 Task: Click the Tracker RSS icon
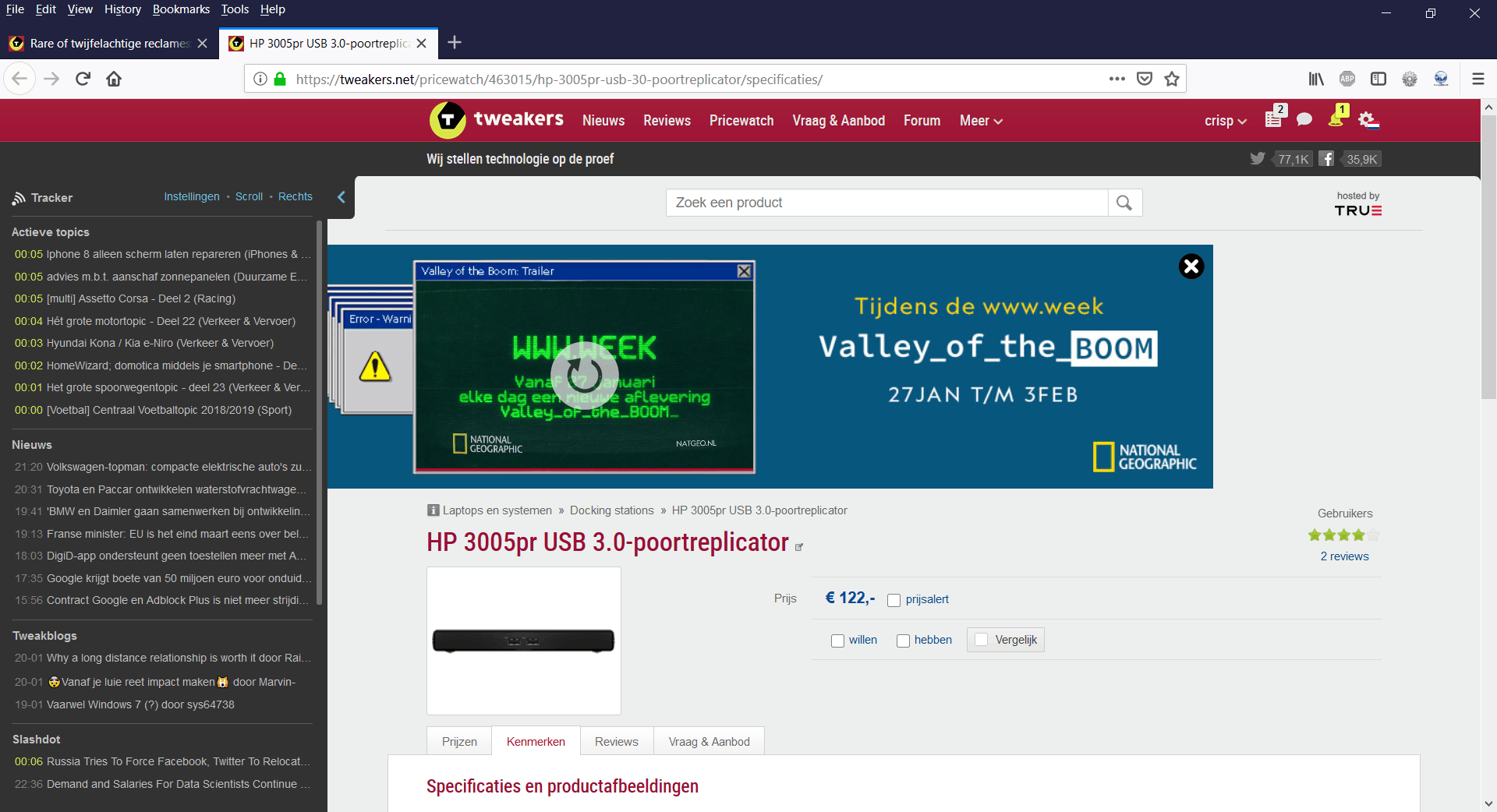[19, 198]
